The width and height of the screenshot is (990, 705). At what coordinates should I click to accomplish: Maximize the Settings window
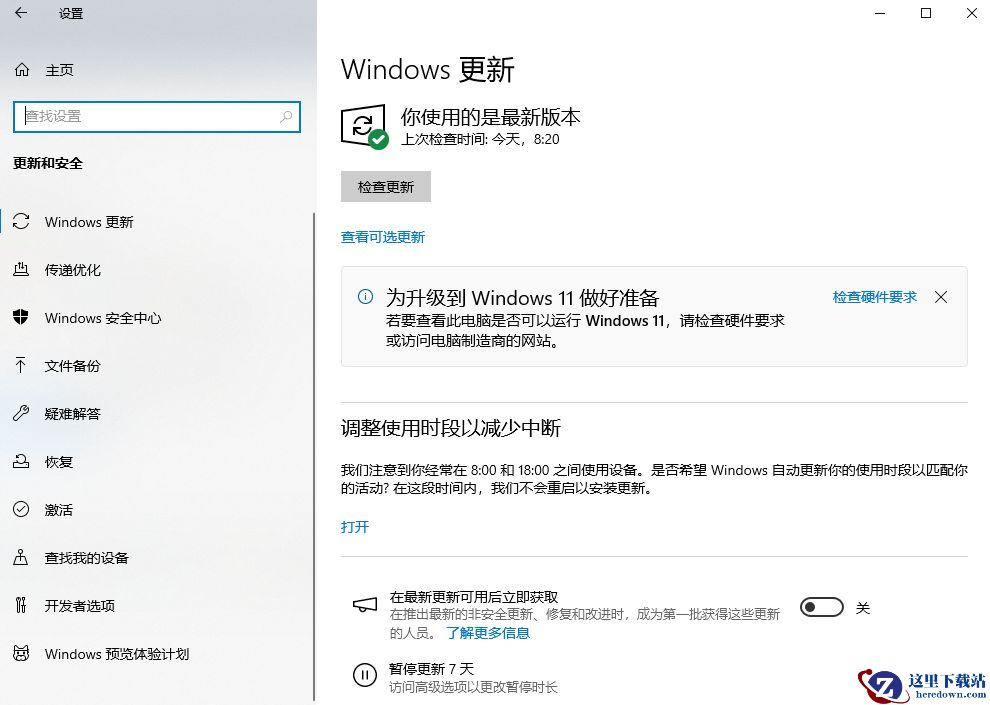click(x=926, y=13)
